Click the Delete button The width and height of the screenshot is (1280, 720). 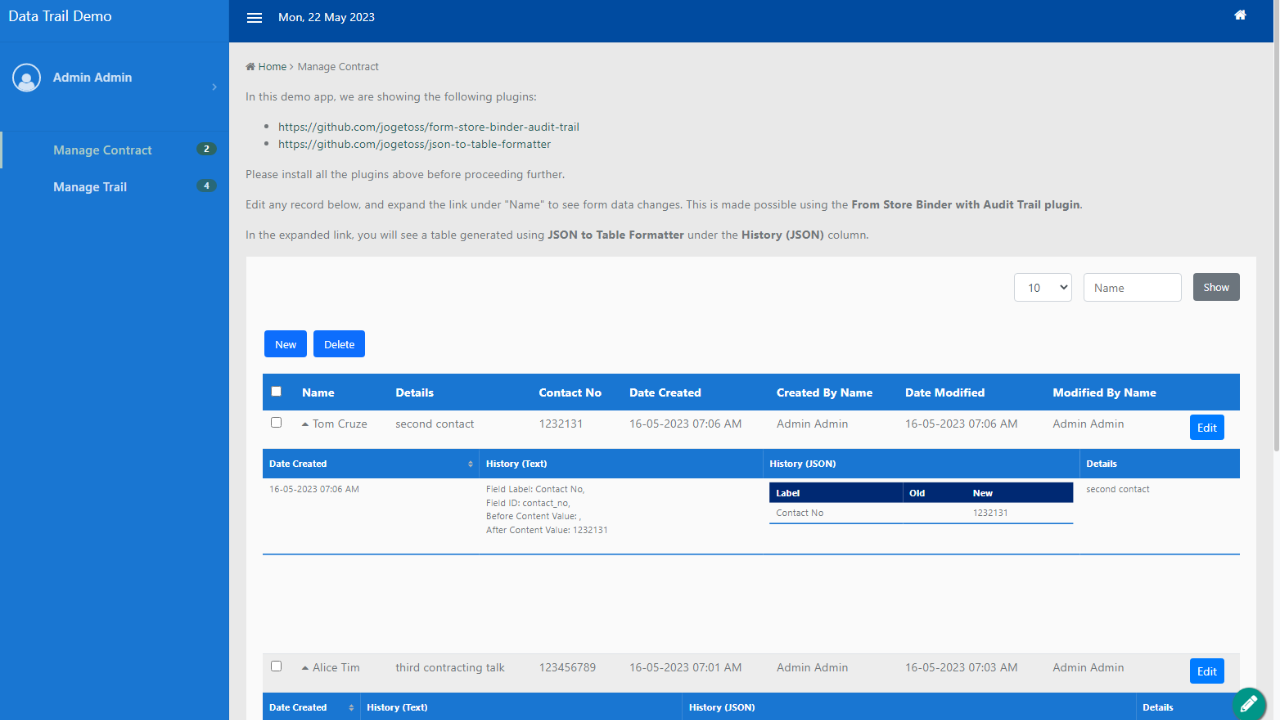[339, 344]
